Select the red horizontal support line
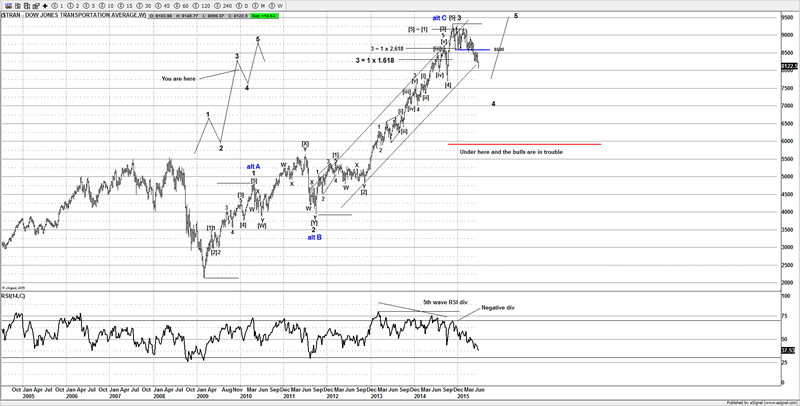The image size is (800, 406). tap(524, 144)
